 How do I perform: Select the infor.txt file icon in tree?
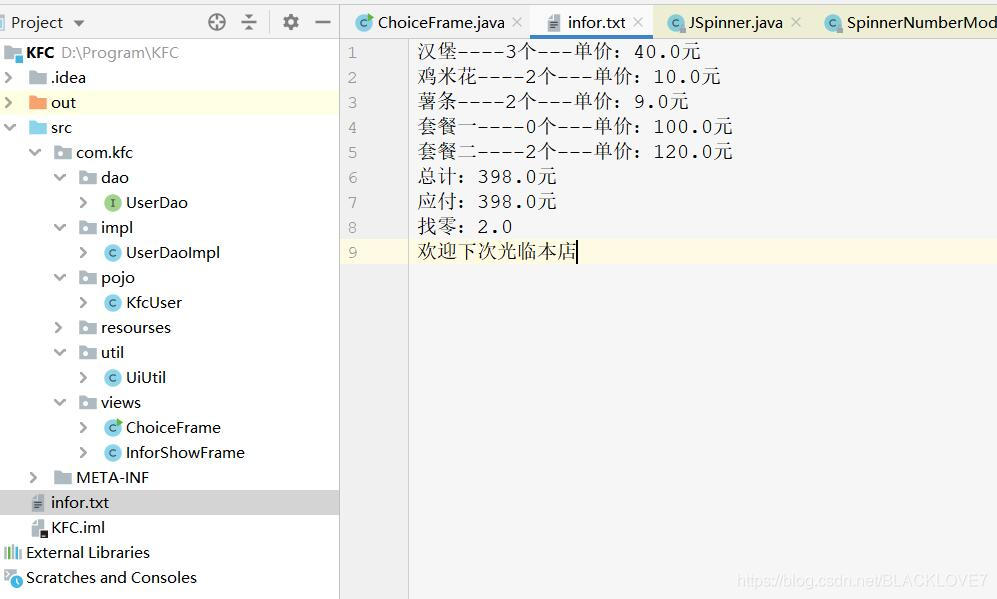[x=38, y=503]
